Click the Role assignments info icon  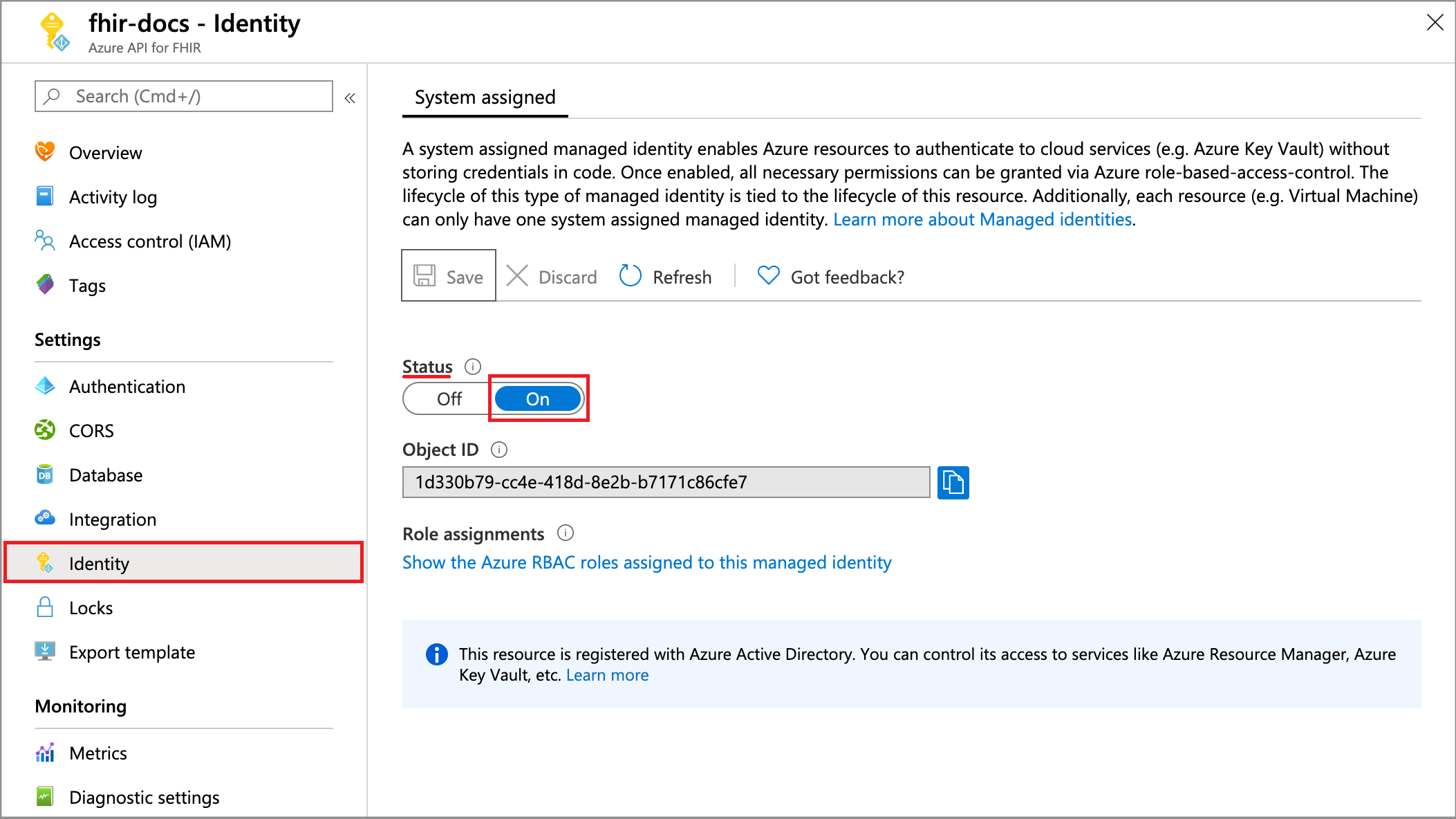[566, 533]
